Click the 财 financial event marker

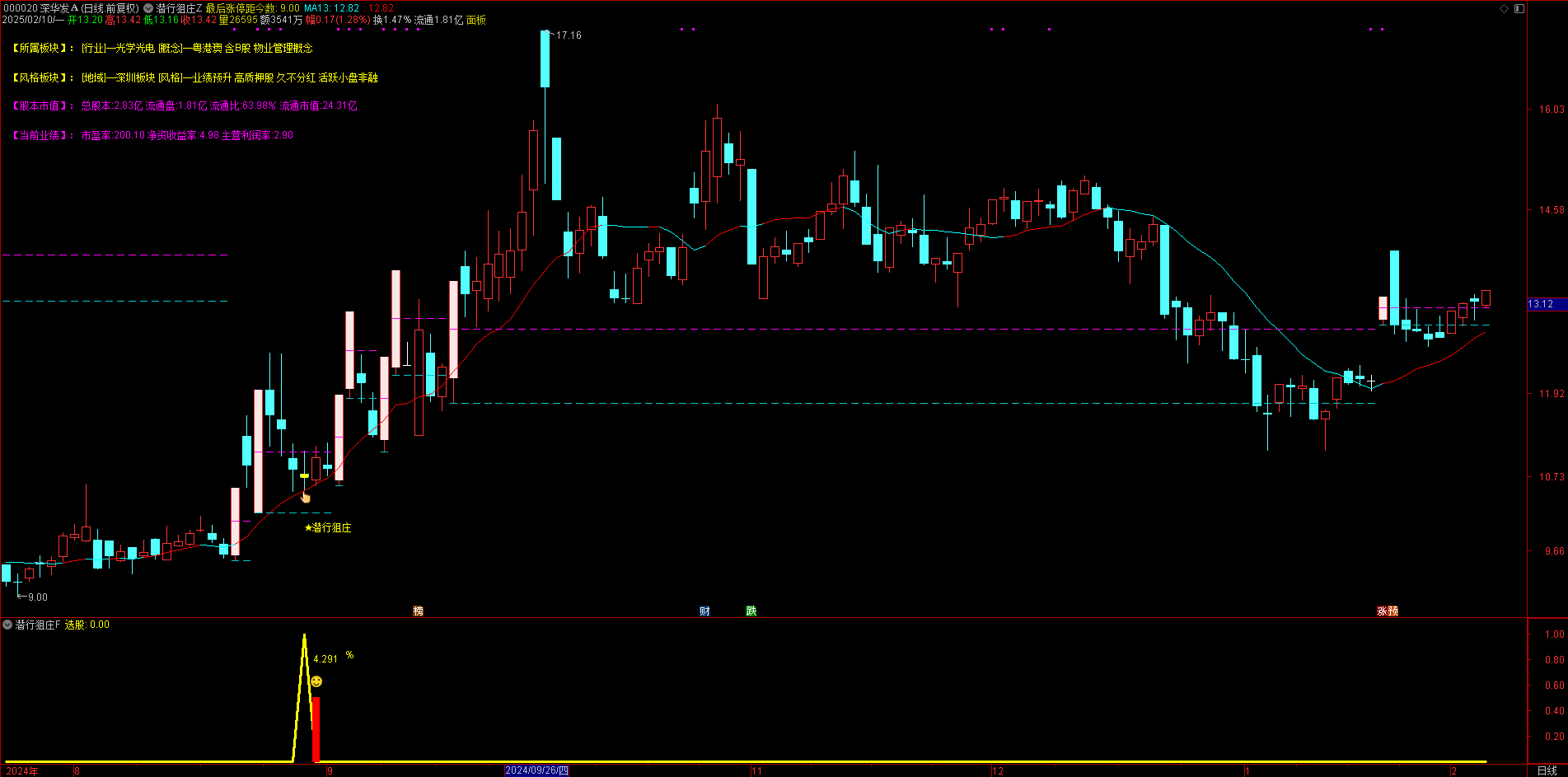[x=704, y=611]
